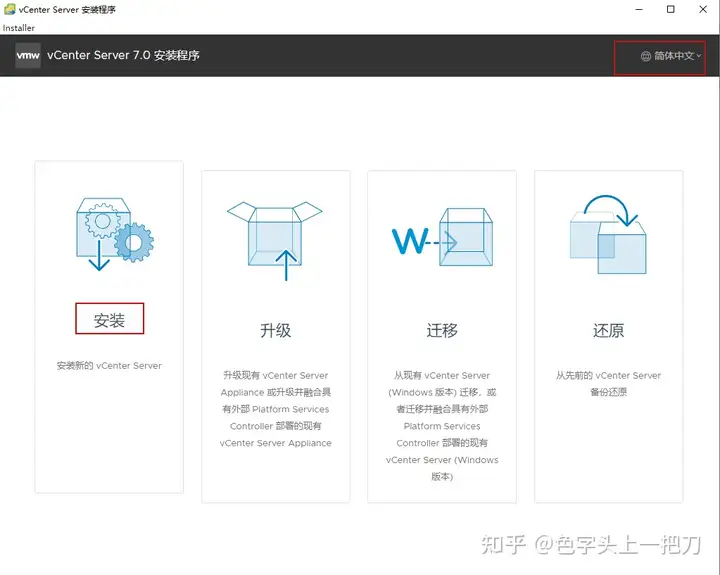Click the 迁移 description starting '从现有 vCenter Server'
The image size is (720, 575).
(442, 426)
